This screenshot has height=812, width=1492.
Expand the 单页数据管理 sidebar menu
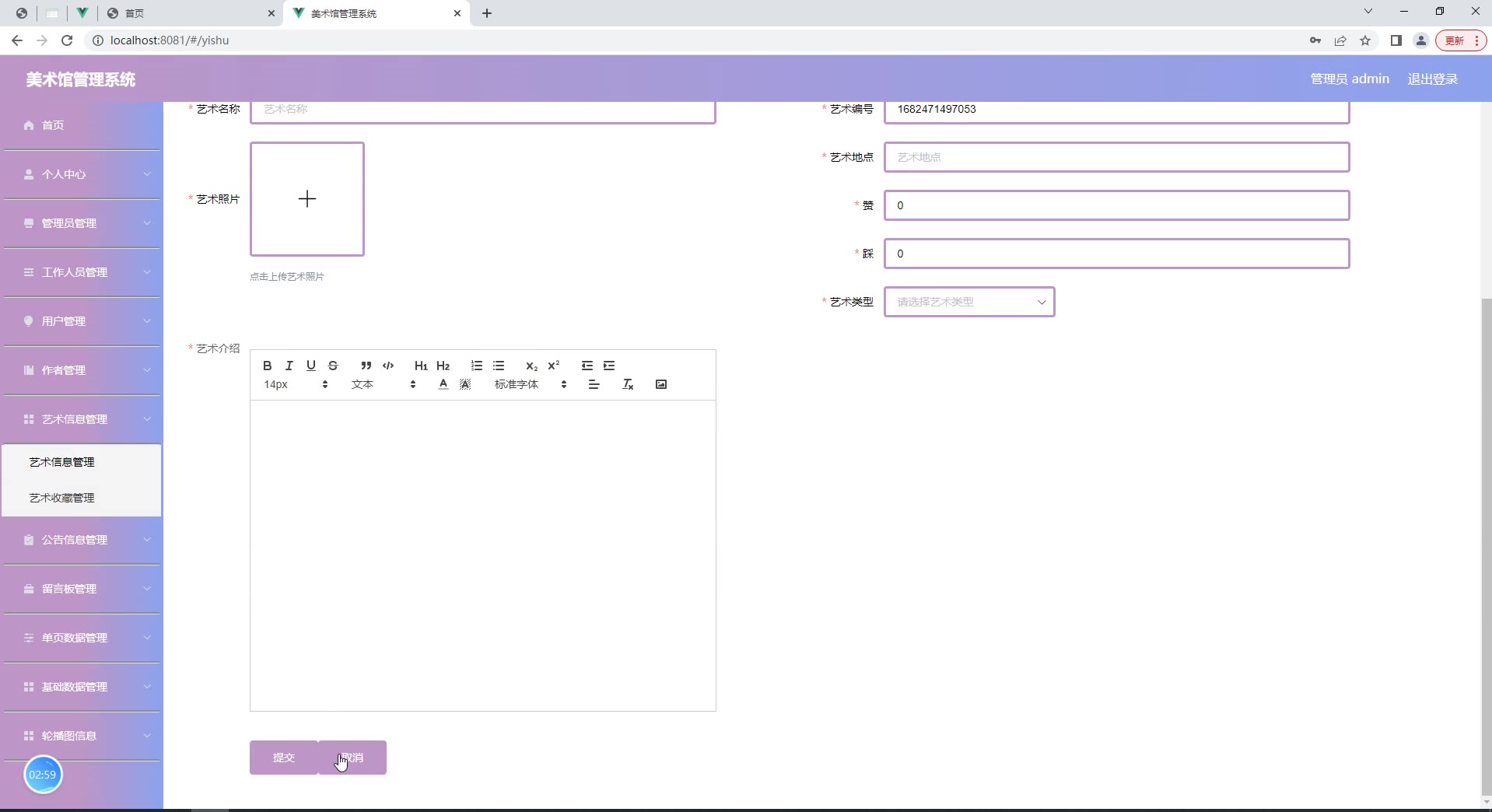82,638
